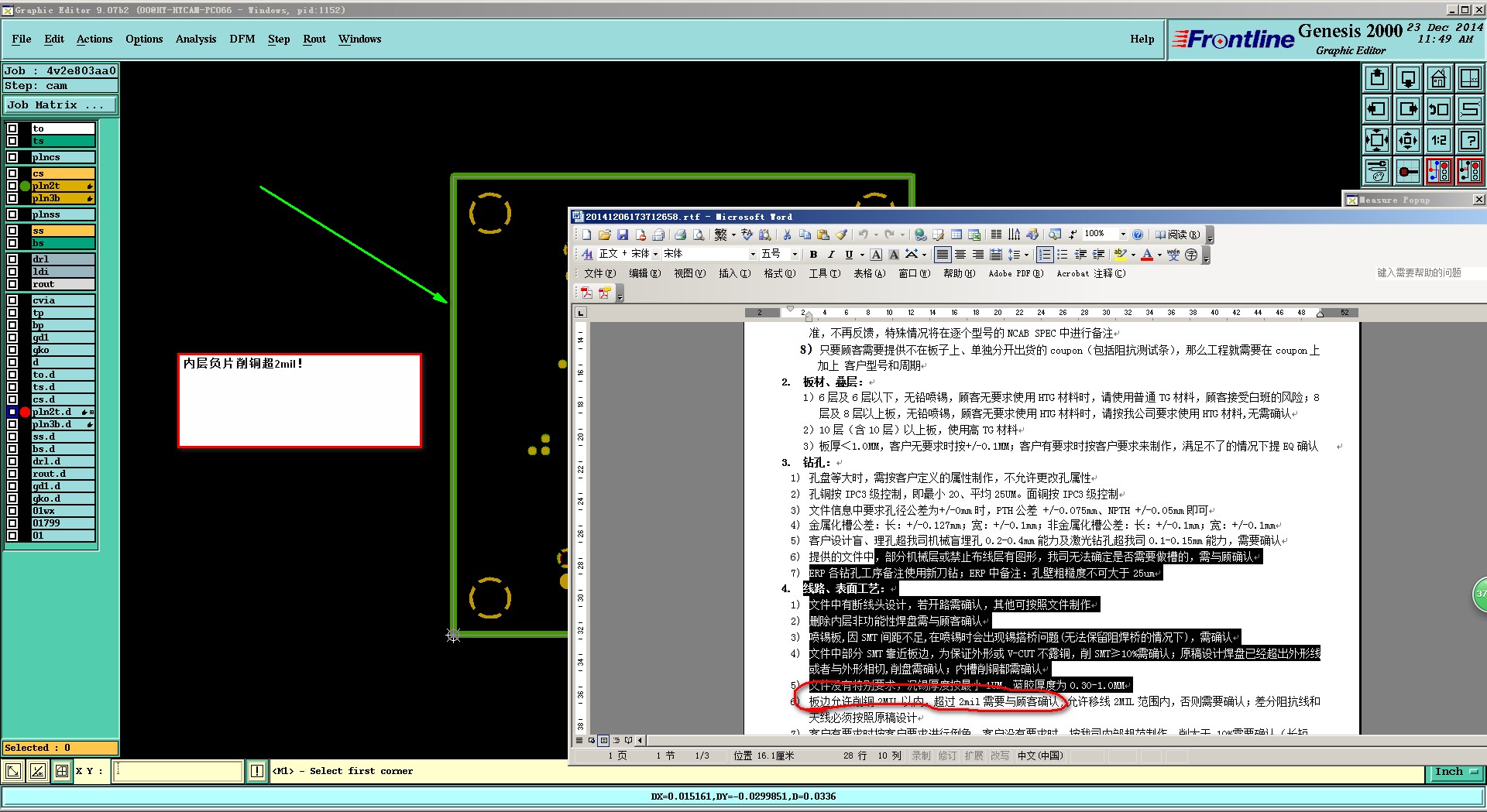This screenshot has width=1487, height=812.
Task: Open the highlight color dropdown arrow
Action: point(1132,255)
